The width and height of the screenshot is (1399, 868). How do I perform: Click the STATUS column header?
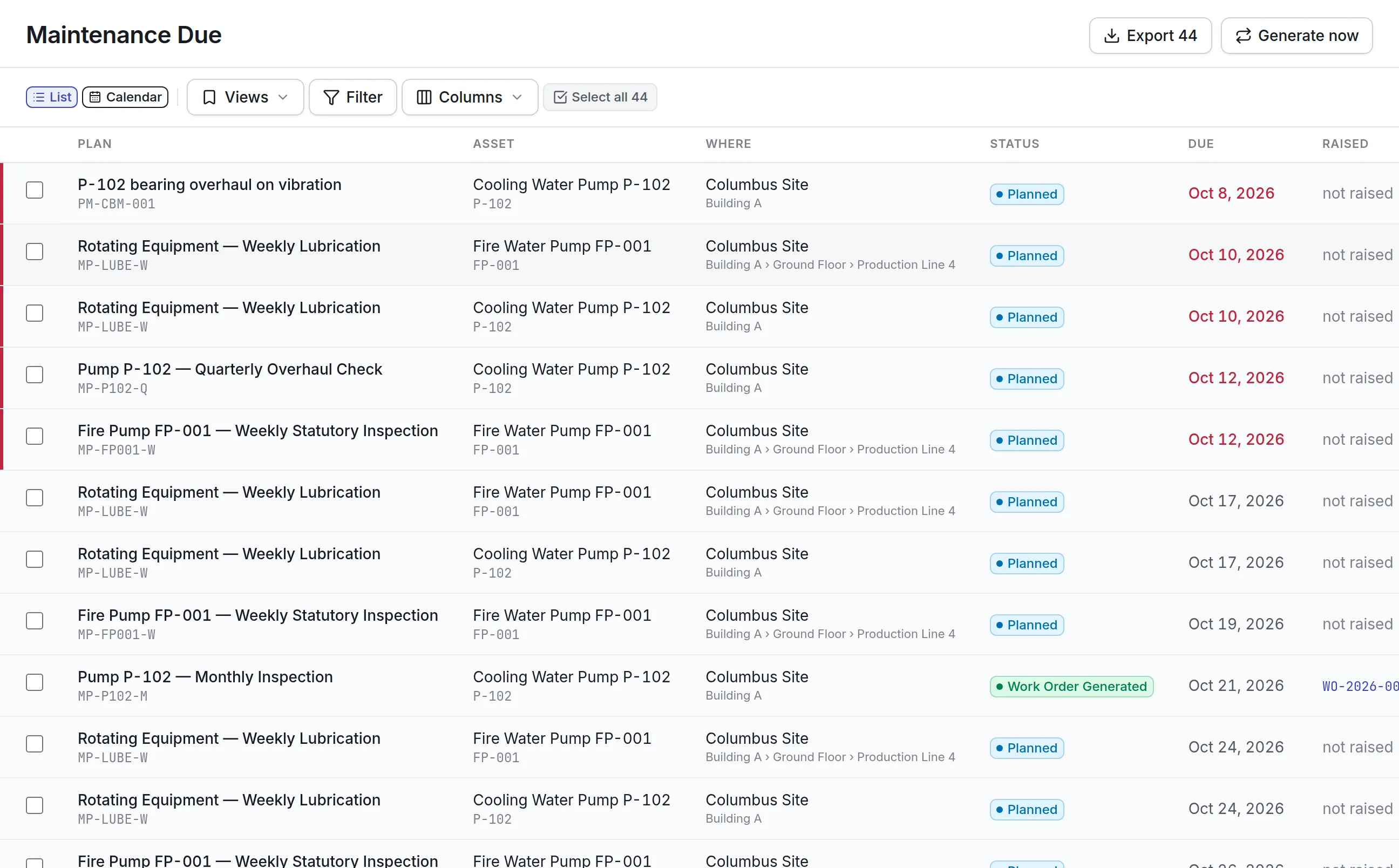click(1014, 144)
